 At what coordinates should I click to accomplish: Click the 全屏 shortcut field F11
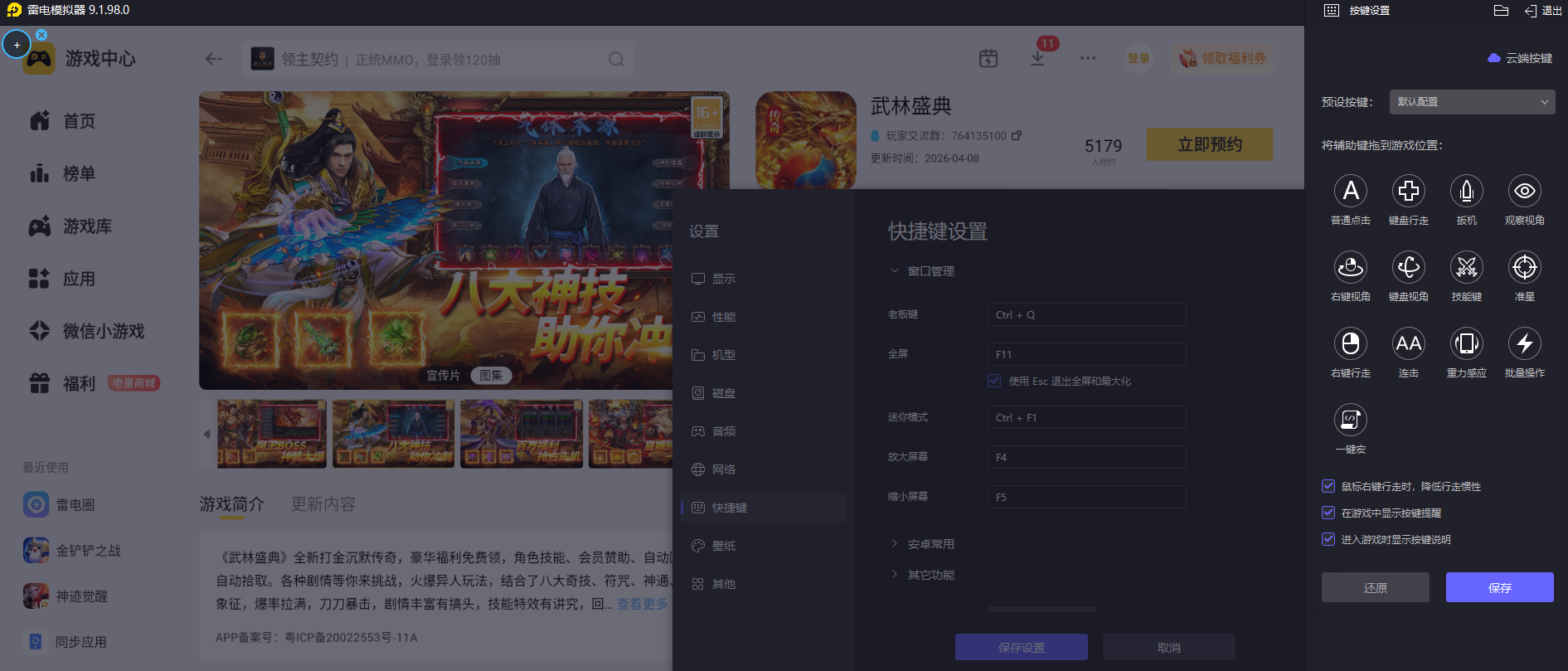click(x=1086, y=354)
